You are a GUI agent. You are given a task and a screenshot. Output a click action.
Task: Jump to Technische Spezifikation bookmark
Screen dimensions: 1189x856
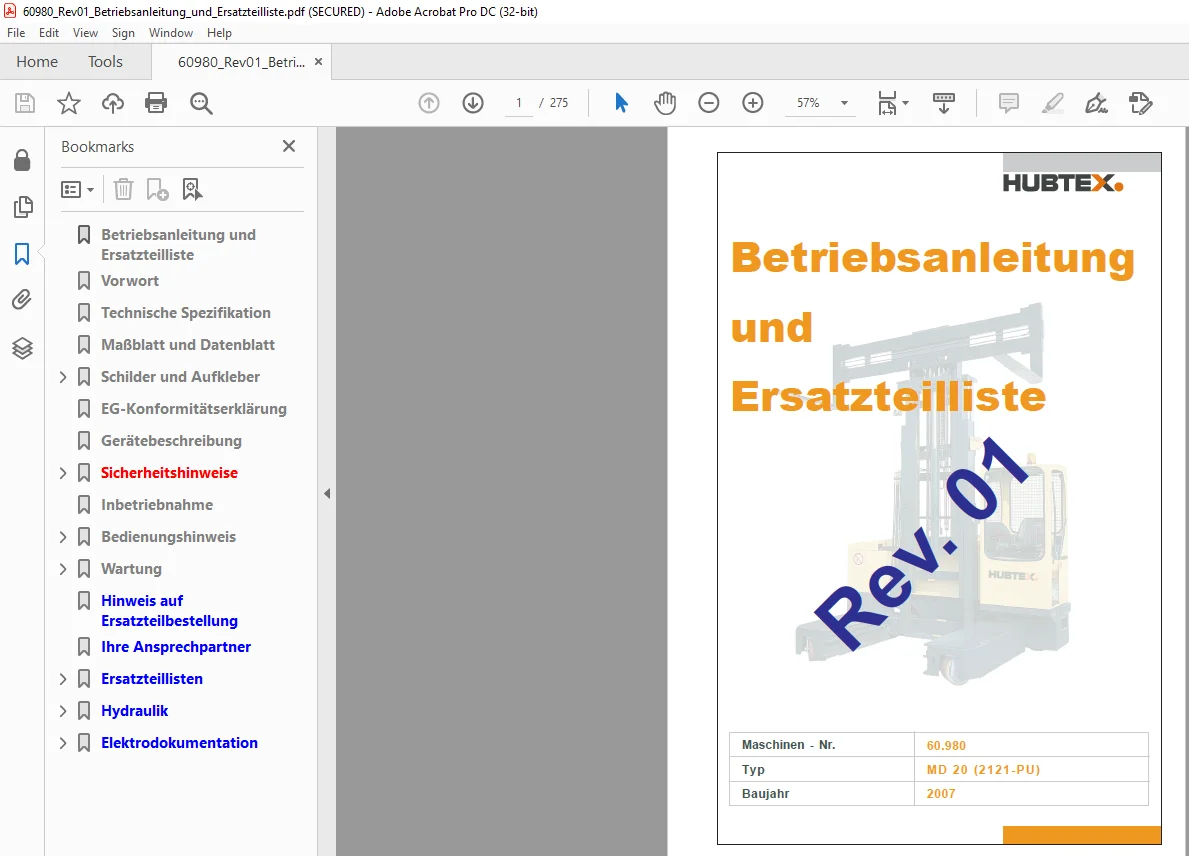pyautogui.click(x=186, y=312)
